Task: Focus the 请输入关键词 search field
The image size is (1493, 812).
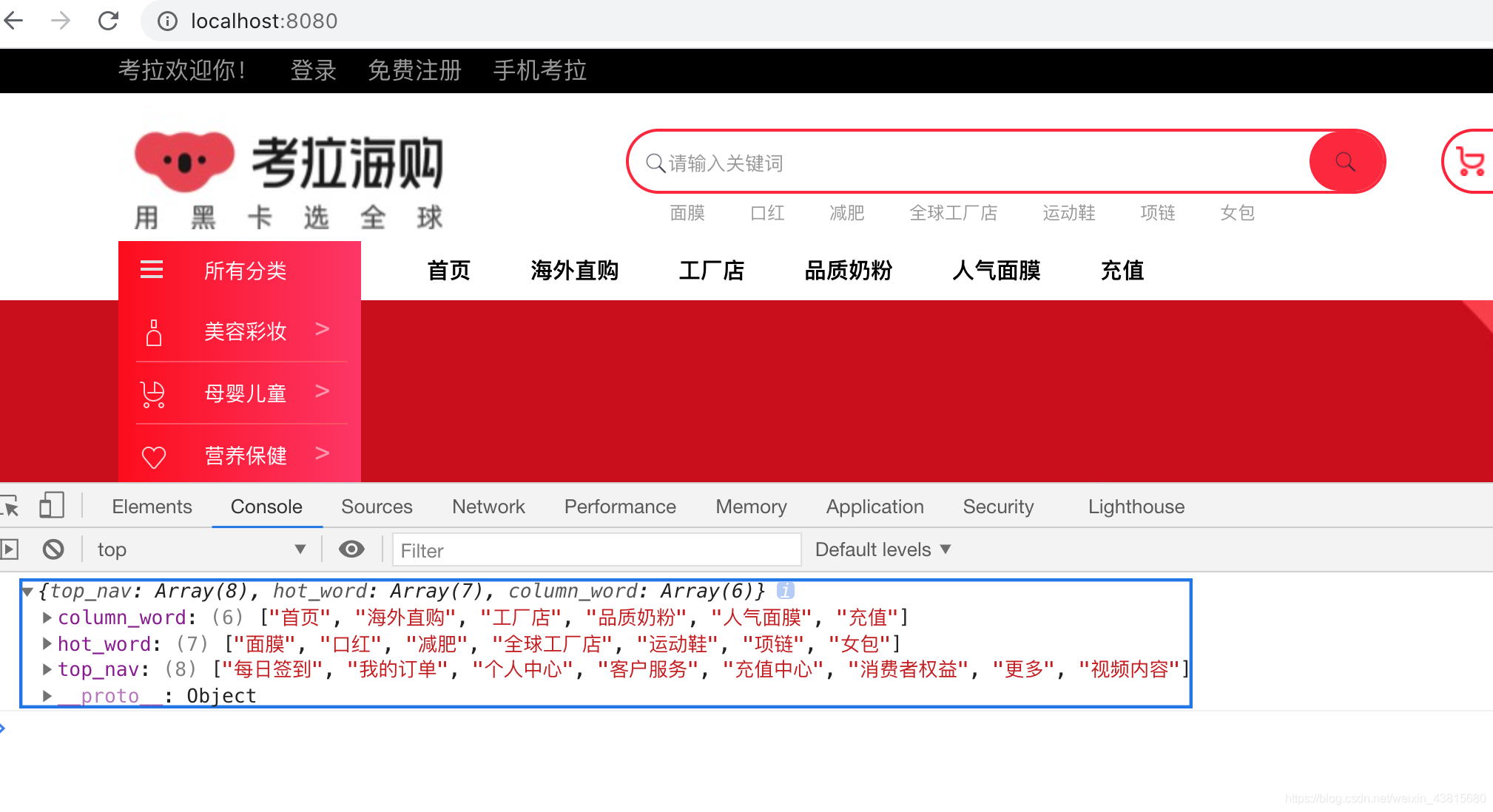Action: point(969,162)
